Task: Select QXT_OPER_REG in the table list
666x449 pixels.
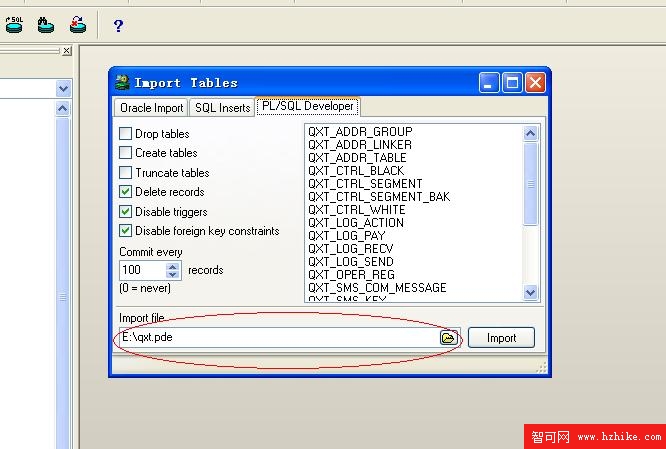Action: click(351, 275)
